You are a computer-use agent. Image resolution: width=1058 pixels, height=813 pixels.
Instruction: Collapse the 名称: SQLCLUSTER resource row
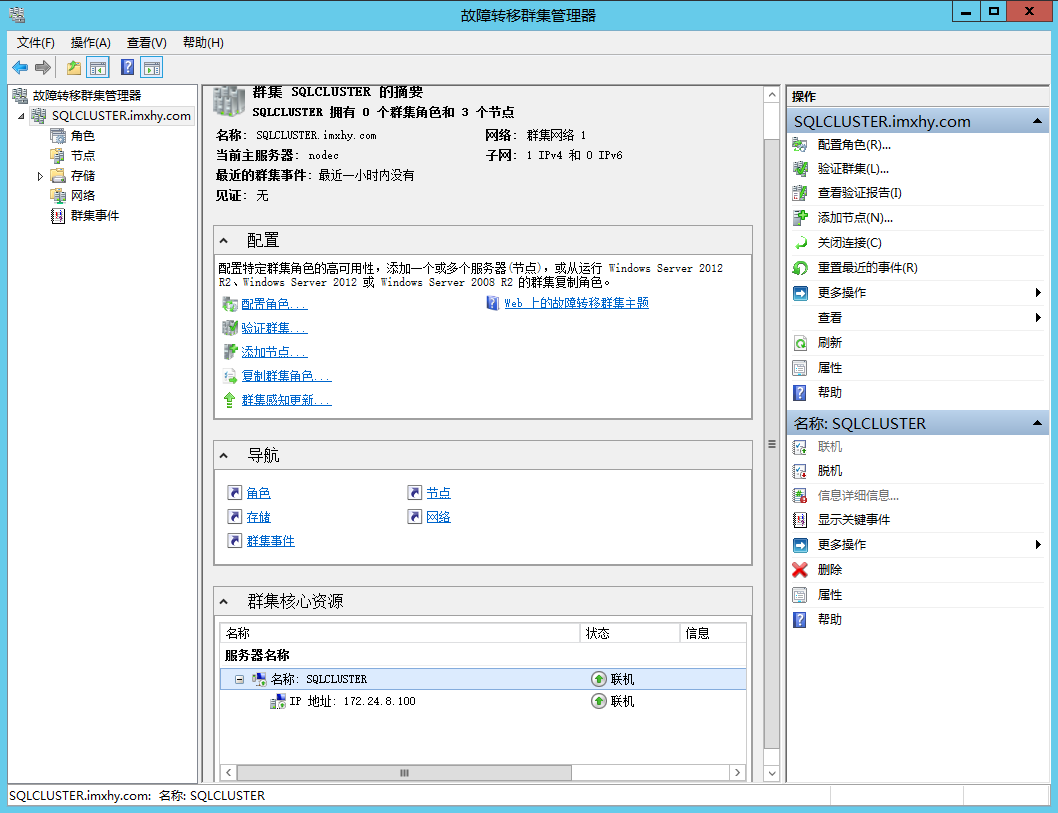tap(239, 679)
